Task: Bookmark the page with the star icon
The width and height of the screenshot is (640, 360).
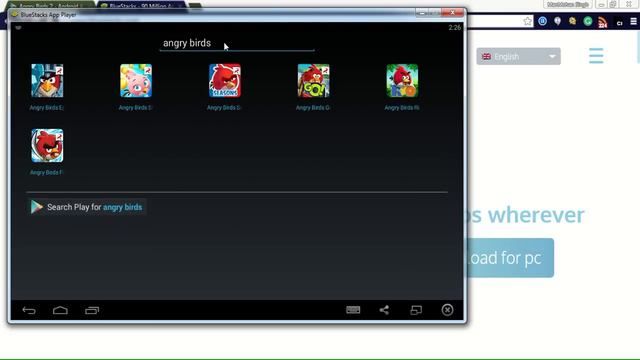Action: tap(527, 21)
